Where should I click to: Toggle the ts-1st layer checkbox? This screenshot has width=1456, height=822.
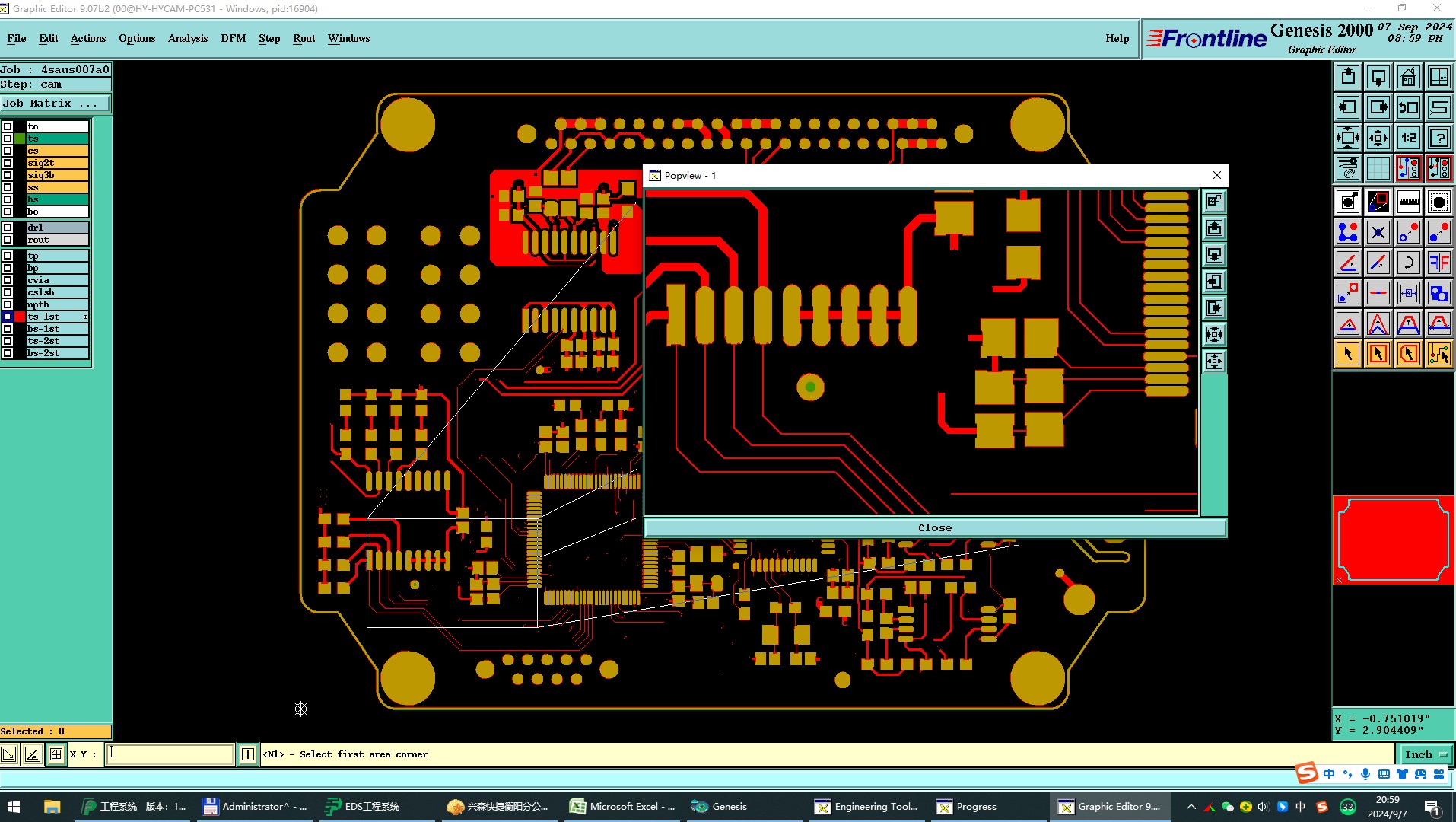coord(8,317)
